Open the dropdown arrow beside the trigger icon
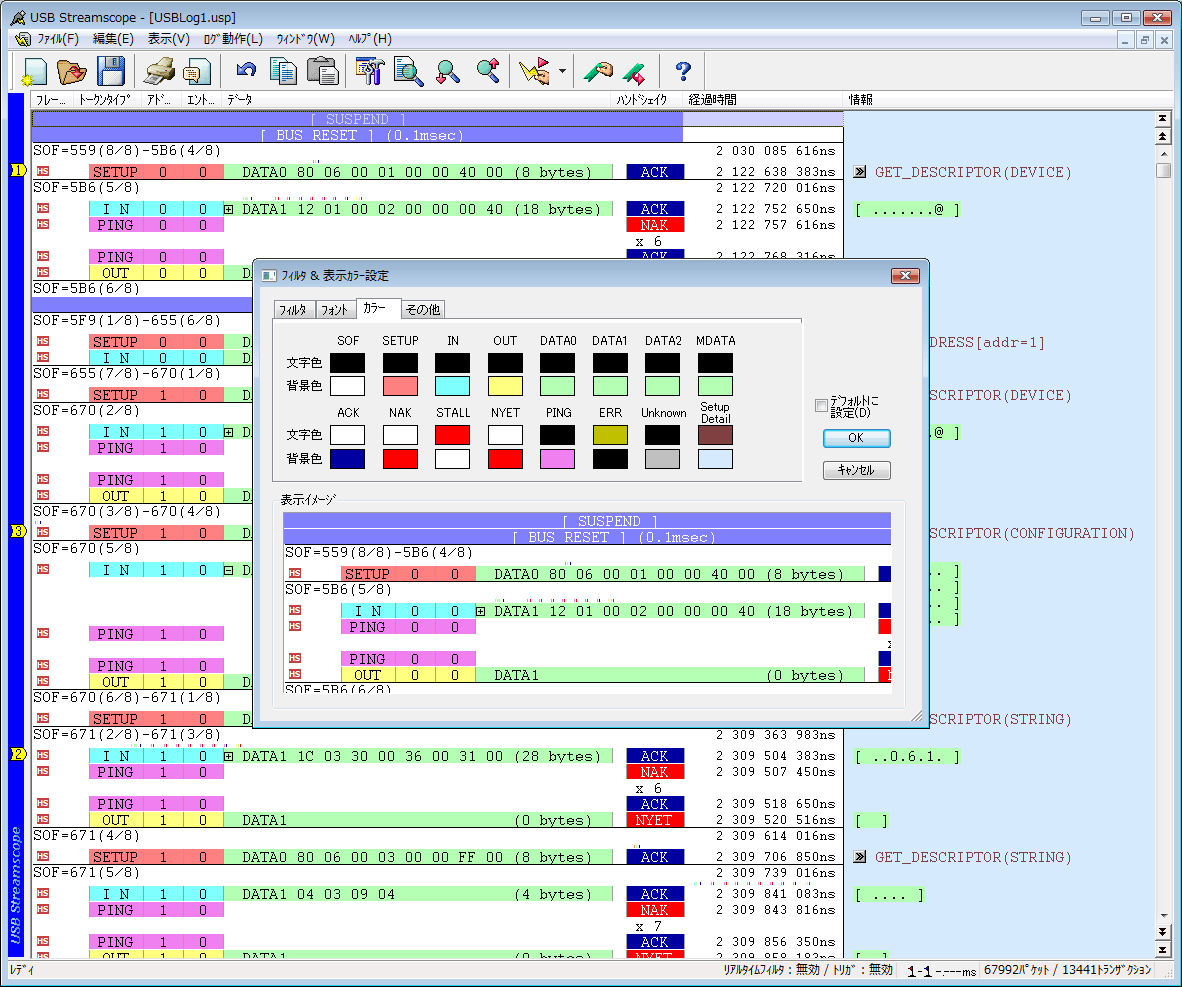The width and height of the screenshot is (1182, 987). (x=562, y=72)
